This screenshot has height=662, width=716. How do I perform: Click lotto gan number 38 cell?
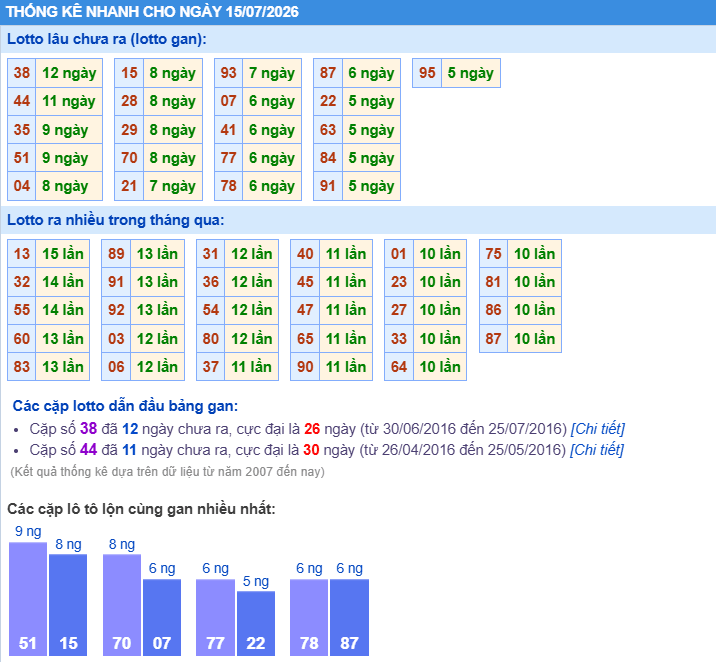coord(22,73)
